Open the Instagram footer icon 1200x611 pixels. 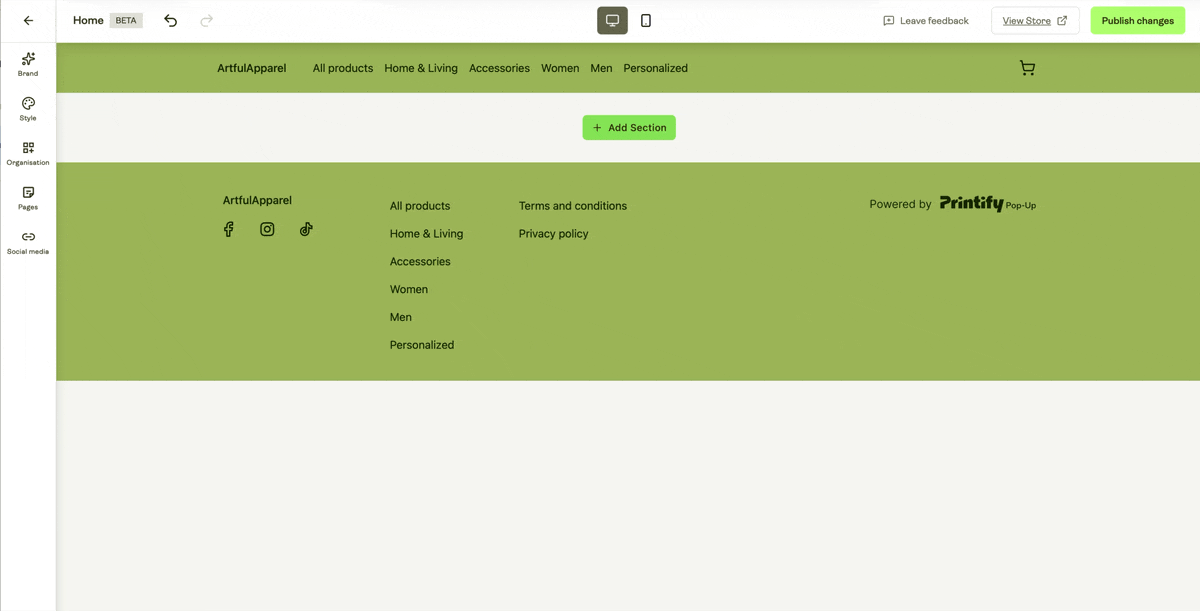pos(267,229)
